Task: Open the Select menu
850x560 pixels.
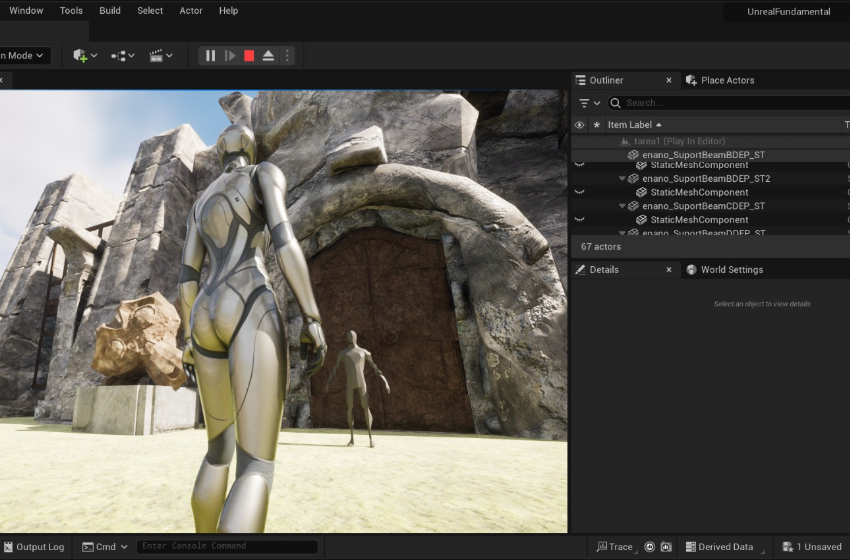Action: [150, 10]
